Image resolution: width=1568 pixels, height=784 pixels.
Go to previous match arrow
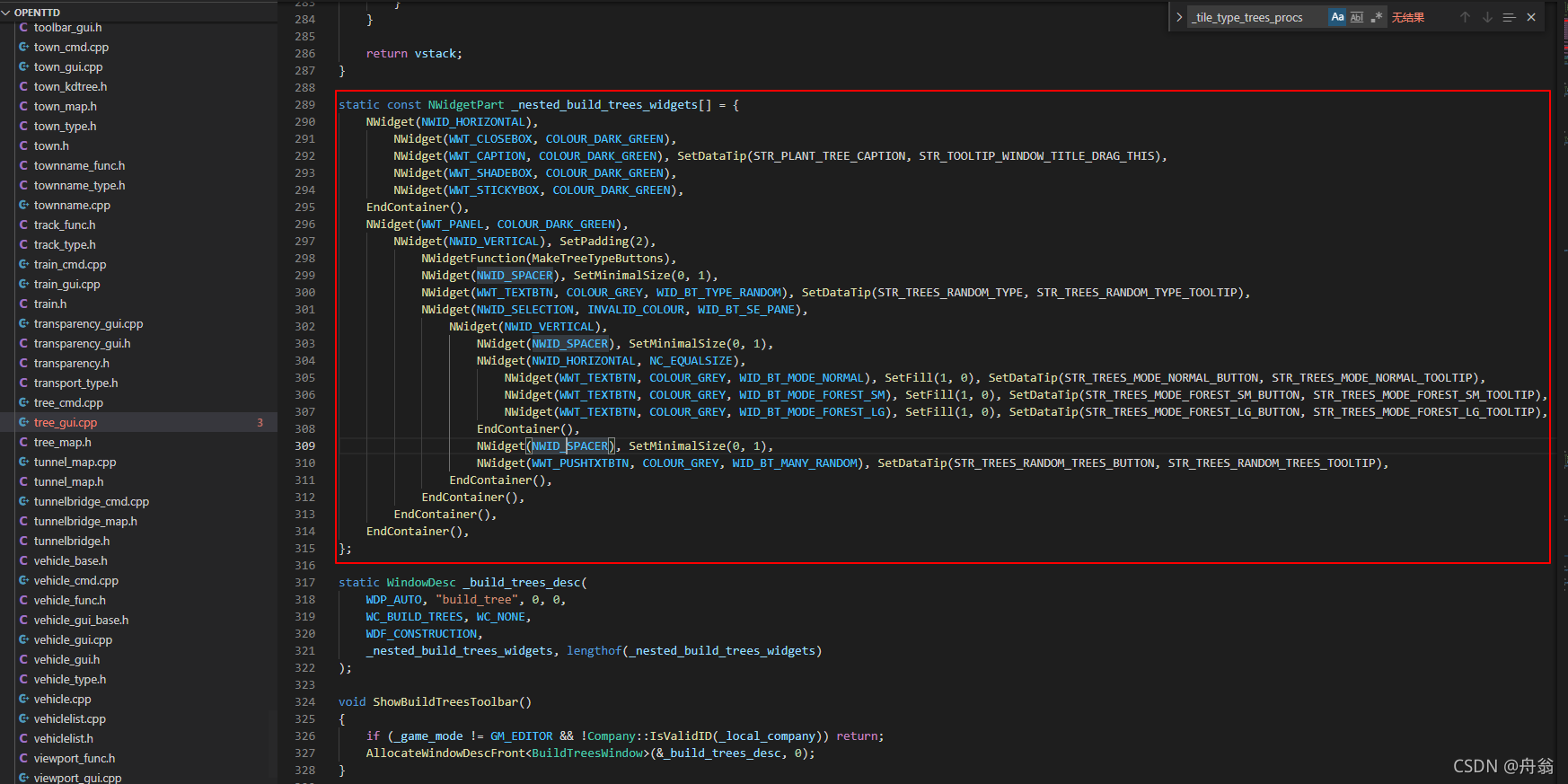click(x=1465, y=17)
